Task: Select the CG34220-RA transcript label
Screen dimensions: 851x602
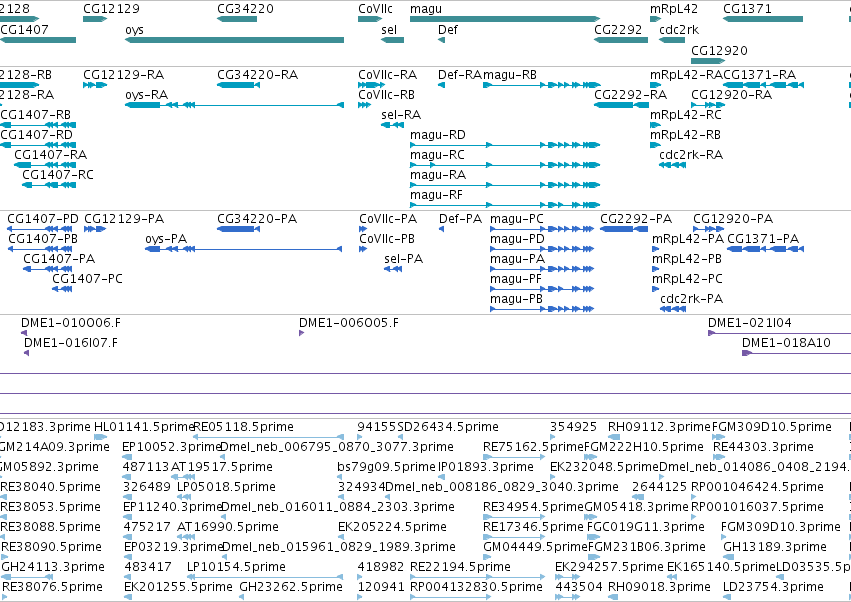Action: (x=257, y=74)
